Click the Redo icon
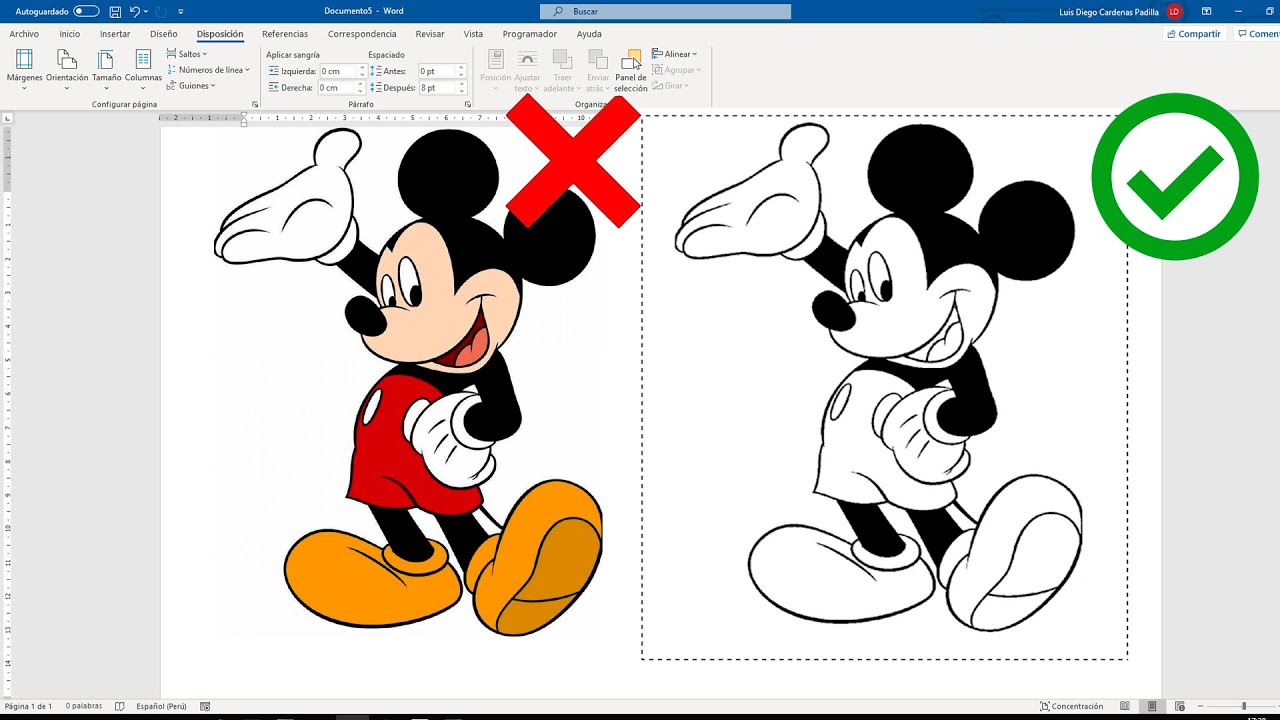 coord(161,11)
